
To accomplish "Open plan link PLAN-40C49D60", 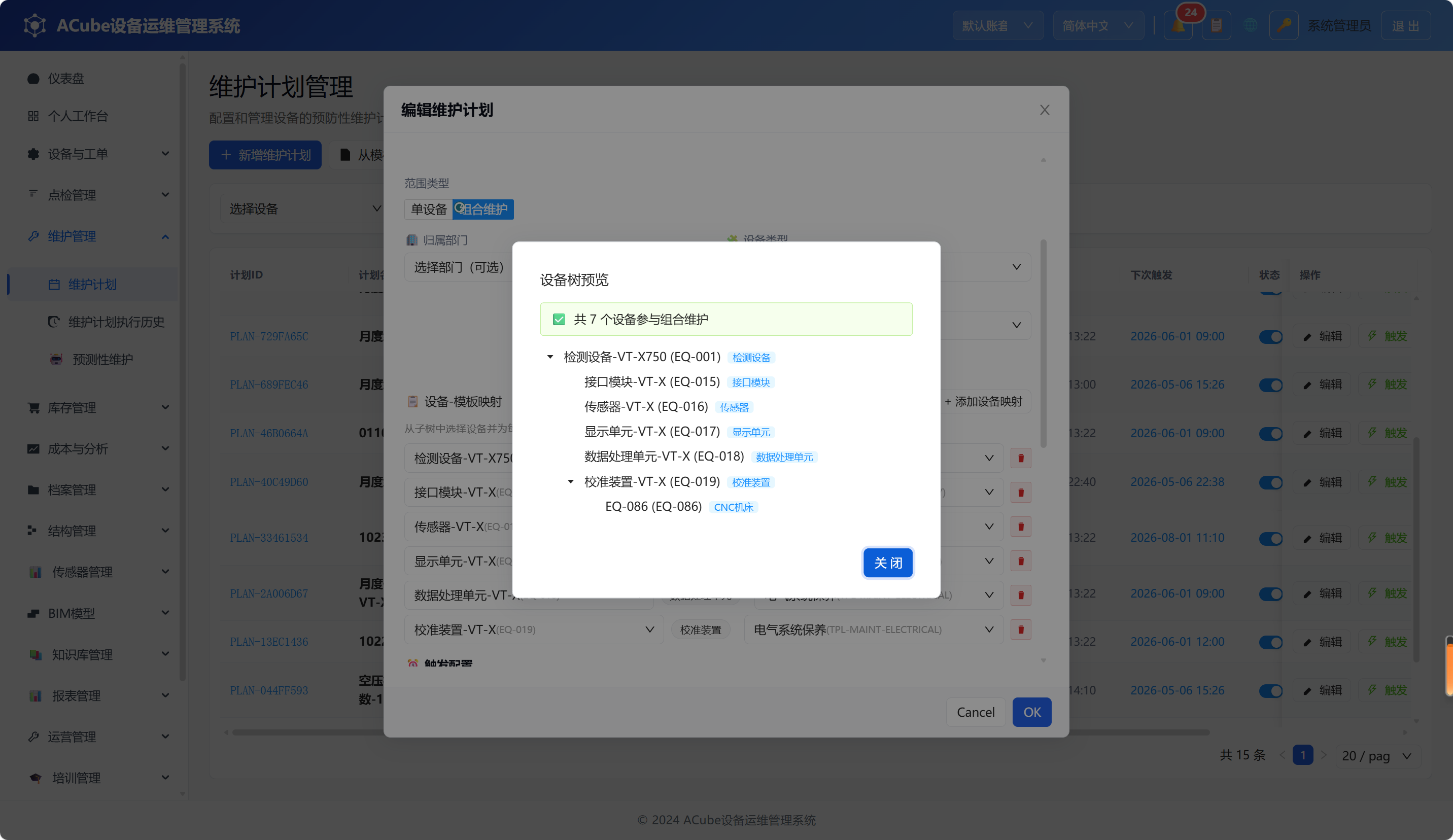I will 269,482.
